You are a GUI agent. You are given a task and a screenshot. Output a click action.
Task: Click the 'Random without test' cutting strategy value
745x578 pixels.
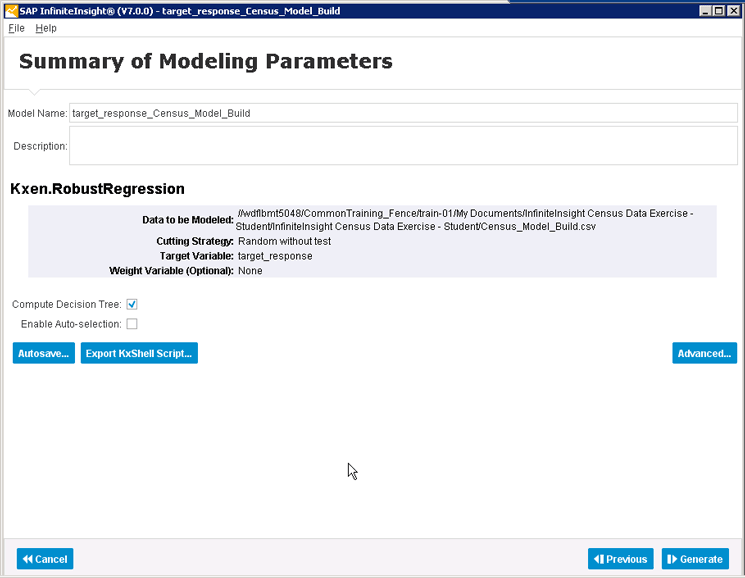coord(284,241)
